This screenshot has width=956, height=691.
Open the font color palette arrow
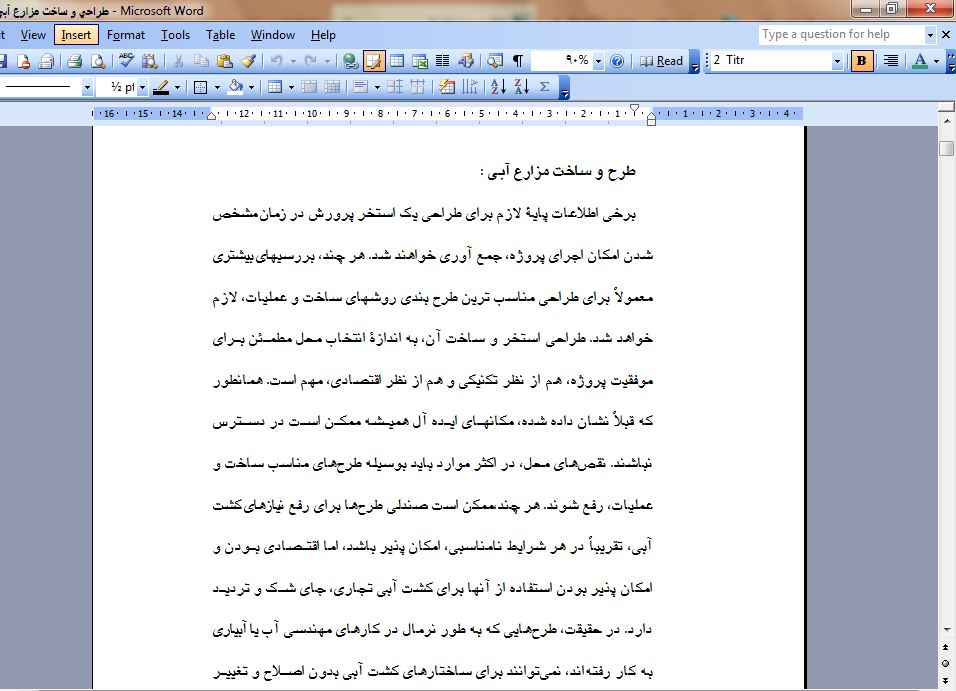point(936,61)
